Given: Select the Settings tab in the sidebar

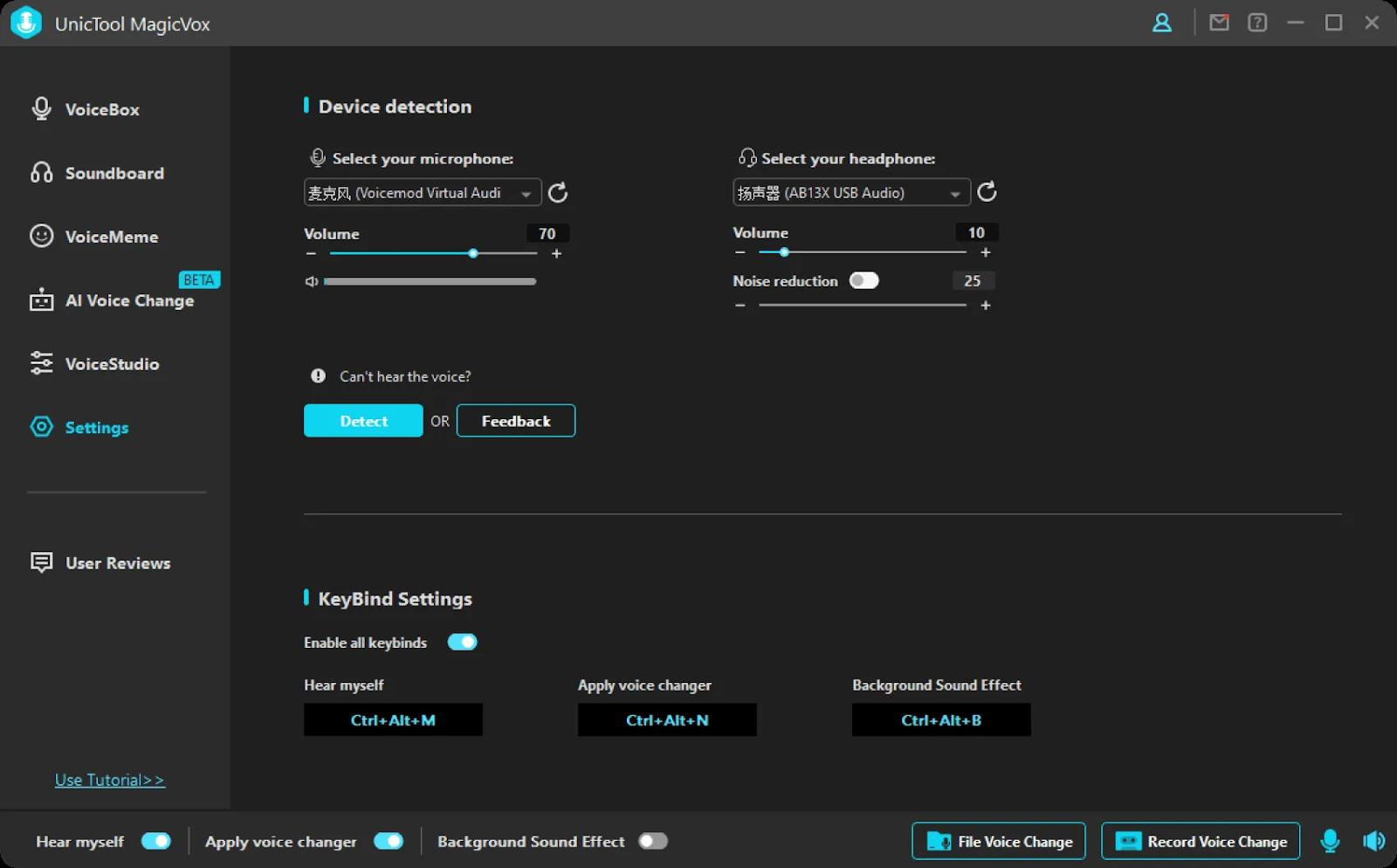Looking at the screenshot, I should click(x=96, y=428).
